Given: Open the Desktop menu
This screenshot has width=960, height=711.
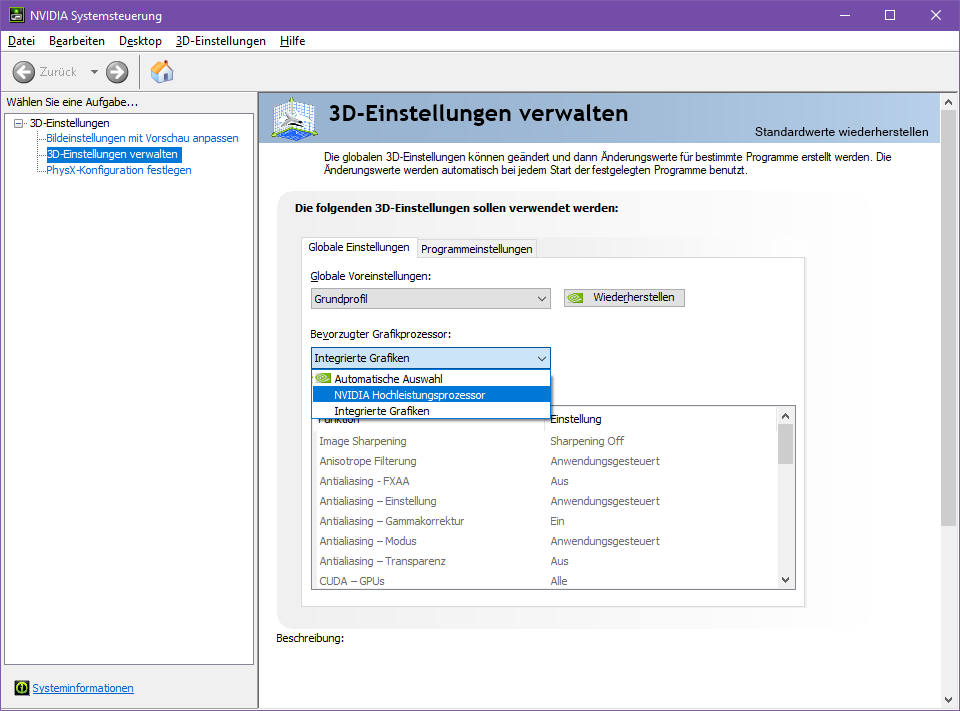Looking at the screenshot, I should [140, 41].
